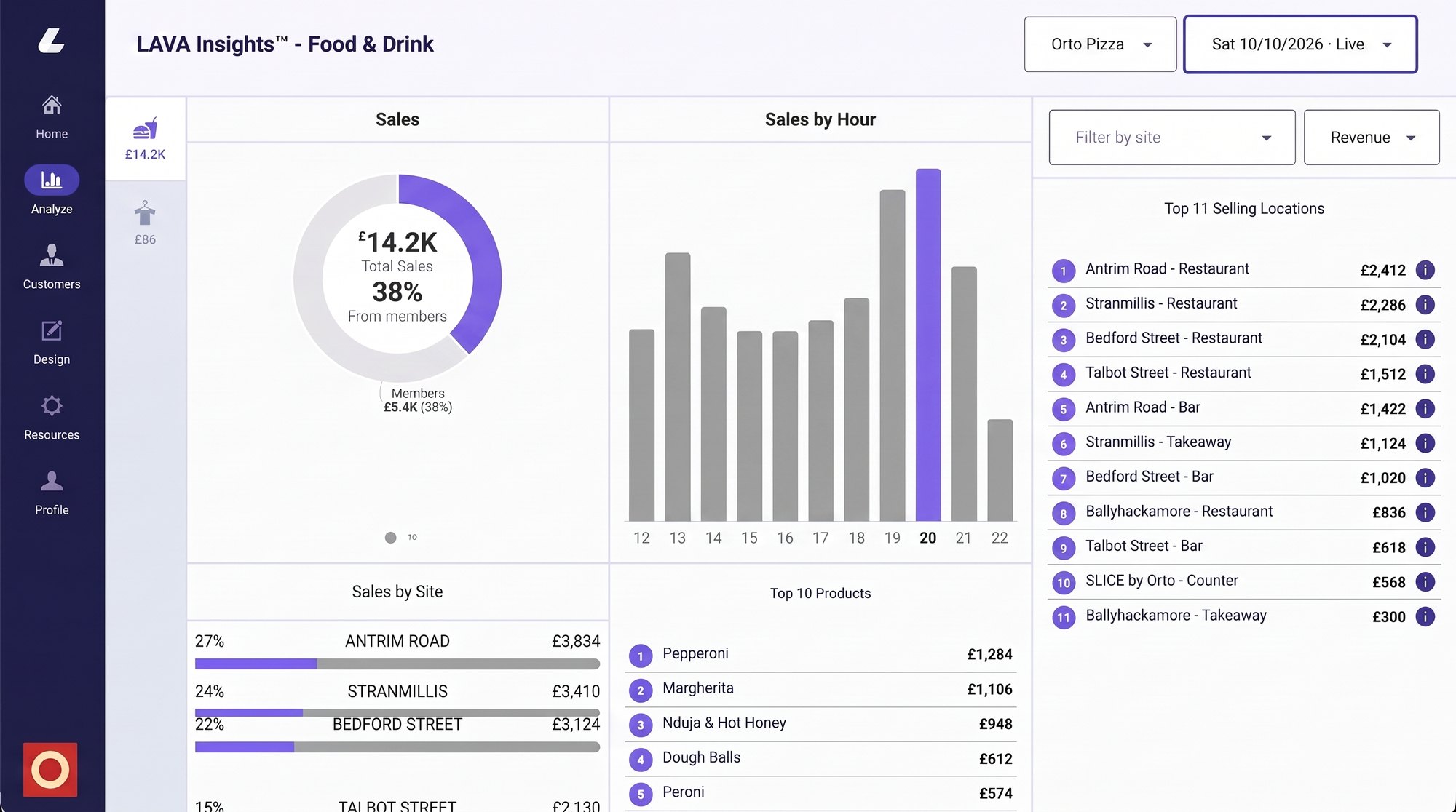This screenshot has width=1456, height=812.
Task: Click the Orto red circle logo
Action: [x=50, y=770]
